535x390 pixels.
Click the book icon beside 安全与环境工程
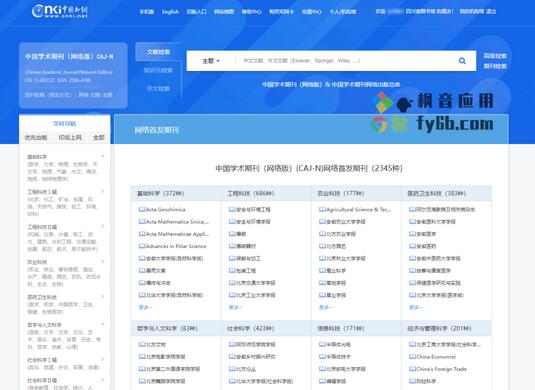[x=232, y=210]
